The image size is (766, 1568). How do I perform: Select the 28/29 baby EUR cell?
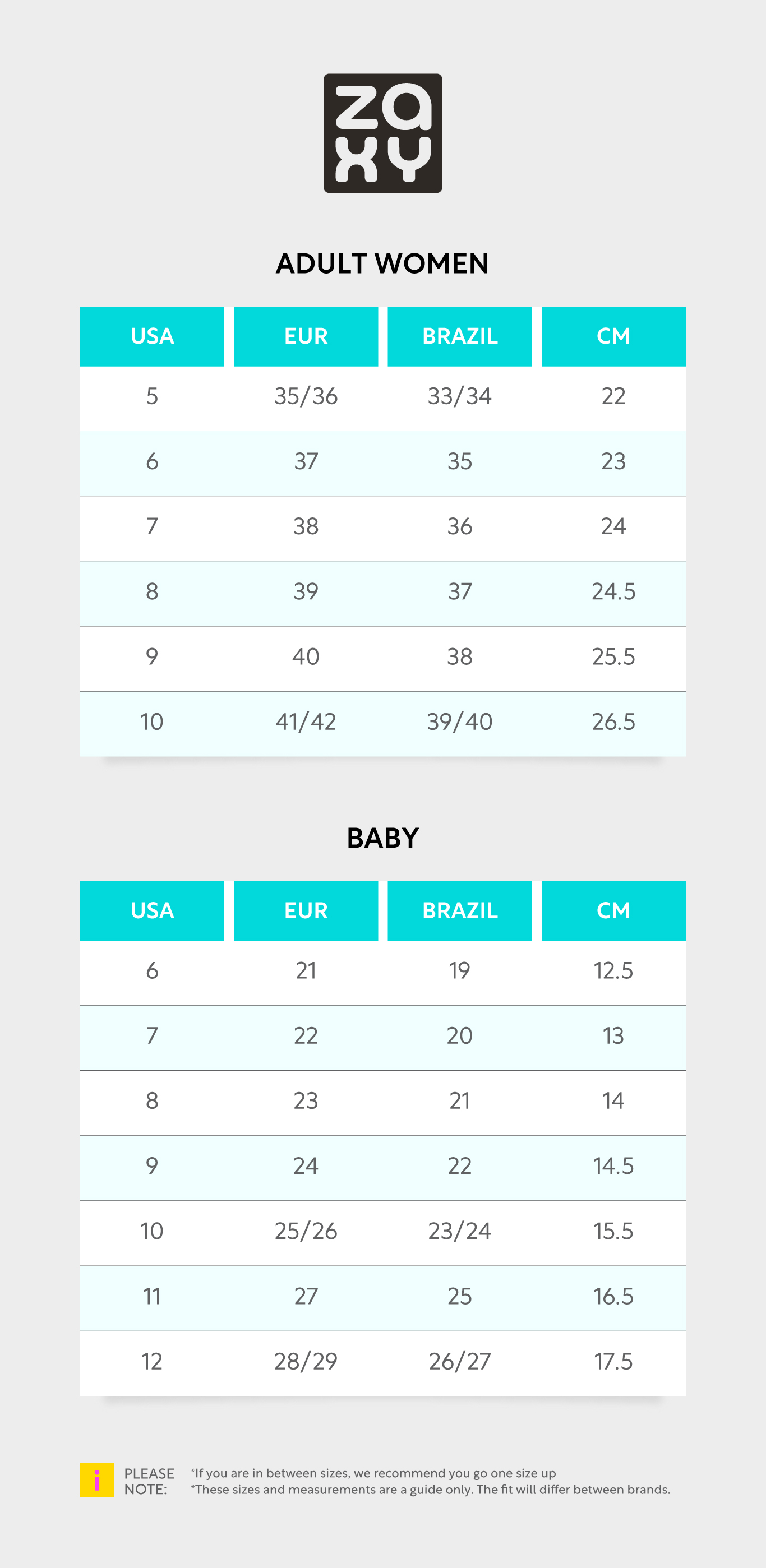coord(306,1361)
